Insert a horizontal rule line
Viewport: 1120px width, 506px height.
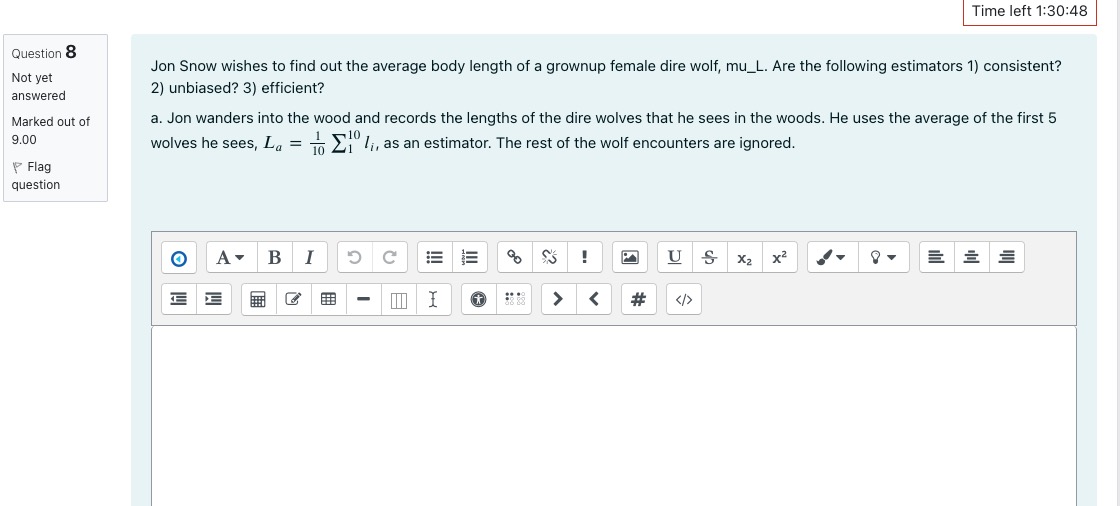coord(364,299)
